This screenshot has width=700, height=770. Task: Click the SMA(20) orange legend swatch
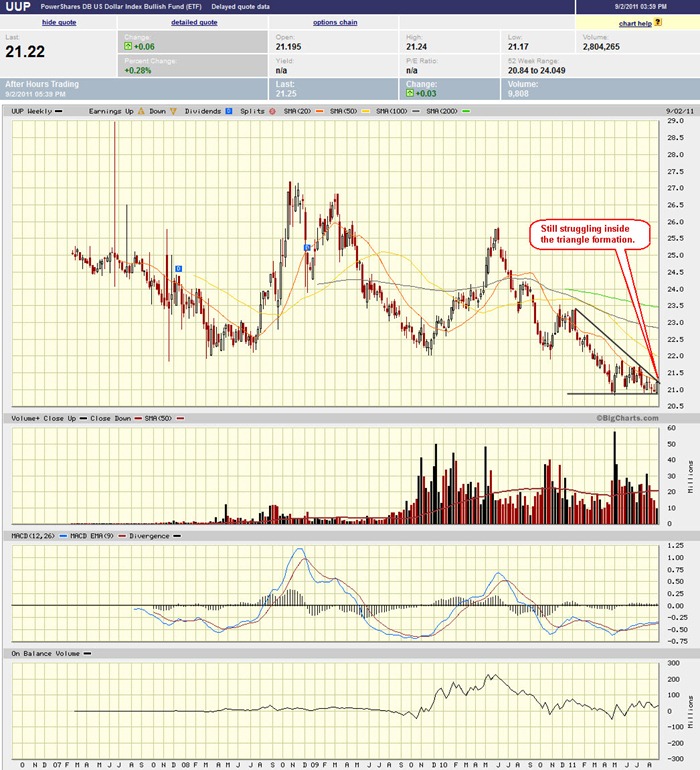point(319,111)
